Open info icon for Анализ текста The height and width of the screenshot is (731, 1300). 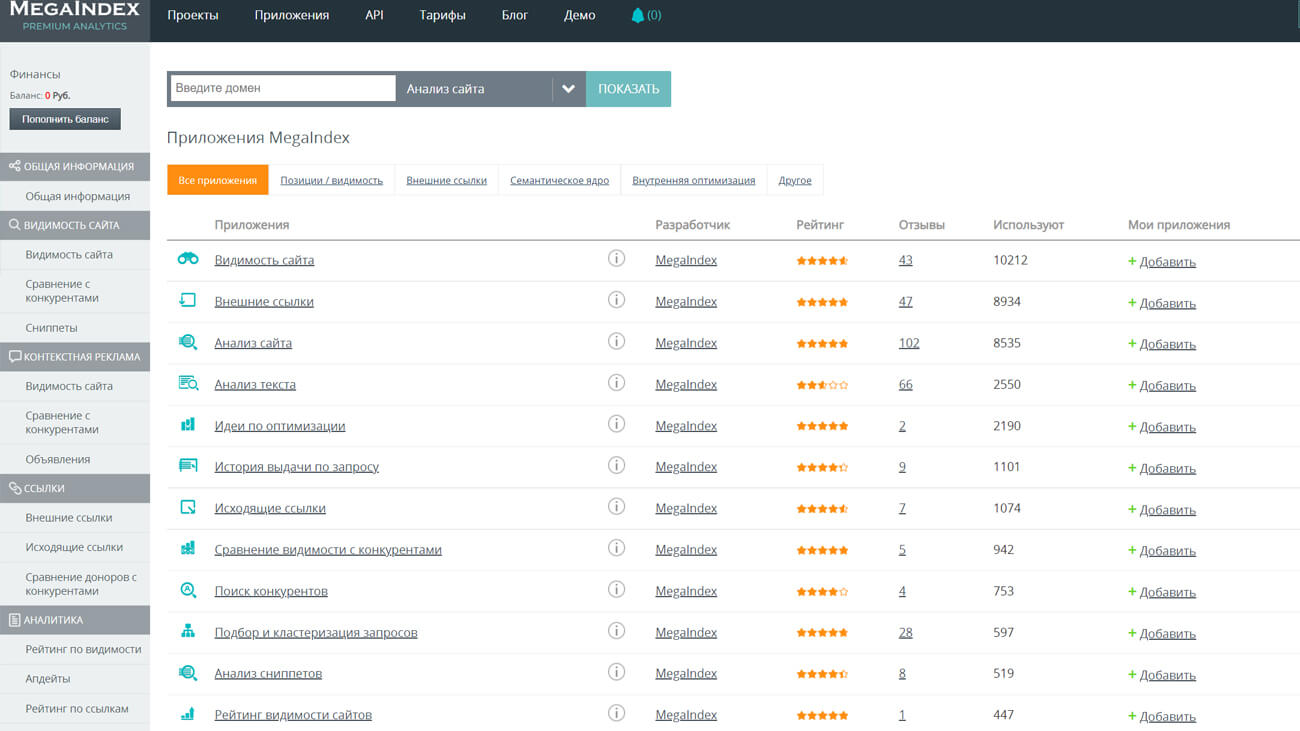(616, 383)
